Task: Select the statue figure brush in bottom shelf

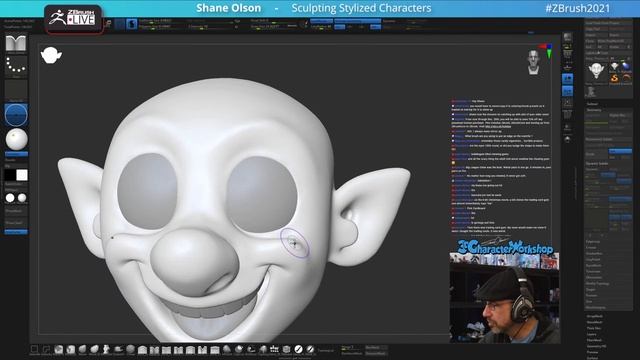Action: (x=106, y=349)
